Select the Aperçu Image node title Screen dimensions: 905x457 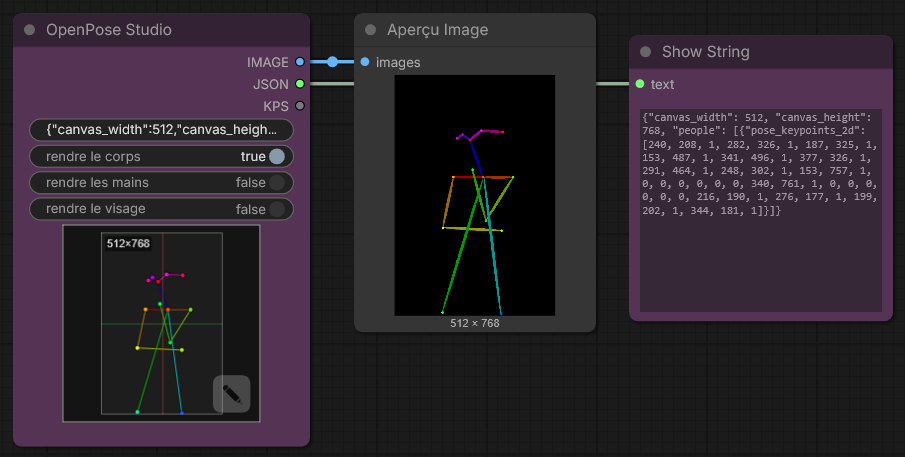[x=437, y=29]
